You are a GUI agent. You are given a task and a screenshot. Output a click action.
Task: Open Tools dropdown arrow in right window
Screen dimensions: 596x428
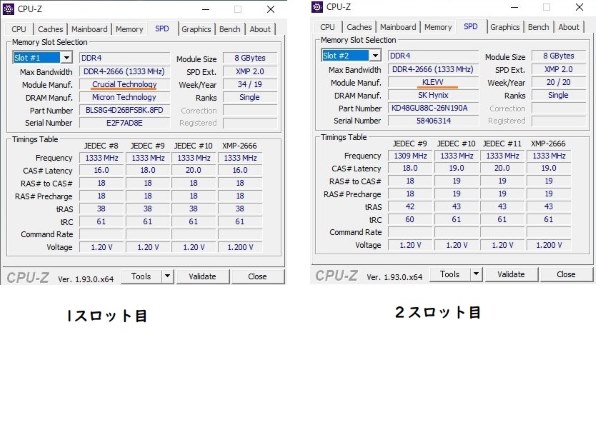pyautogui.click(x=476, y=274)
